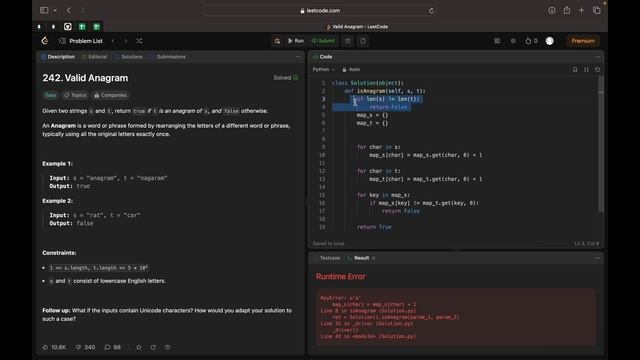Reload the page in Safari
640x360 pixels.
pos(431,11)
